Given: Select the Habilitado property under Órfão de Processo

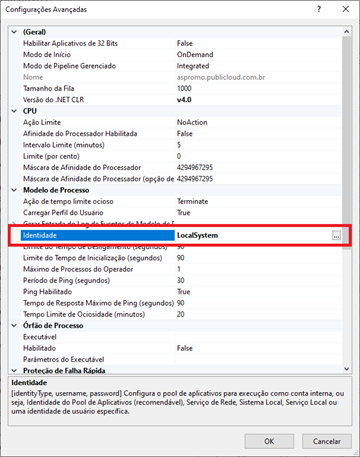Looking at the screenshot, I should click(39, 348).
